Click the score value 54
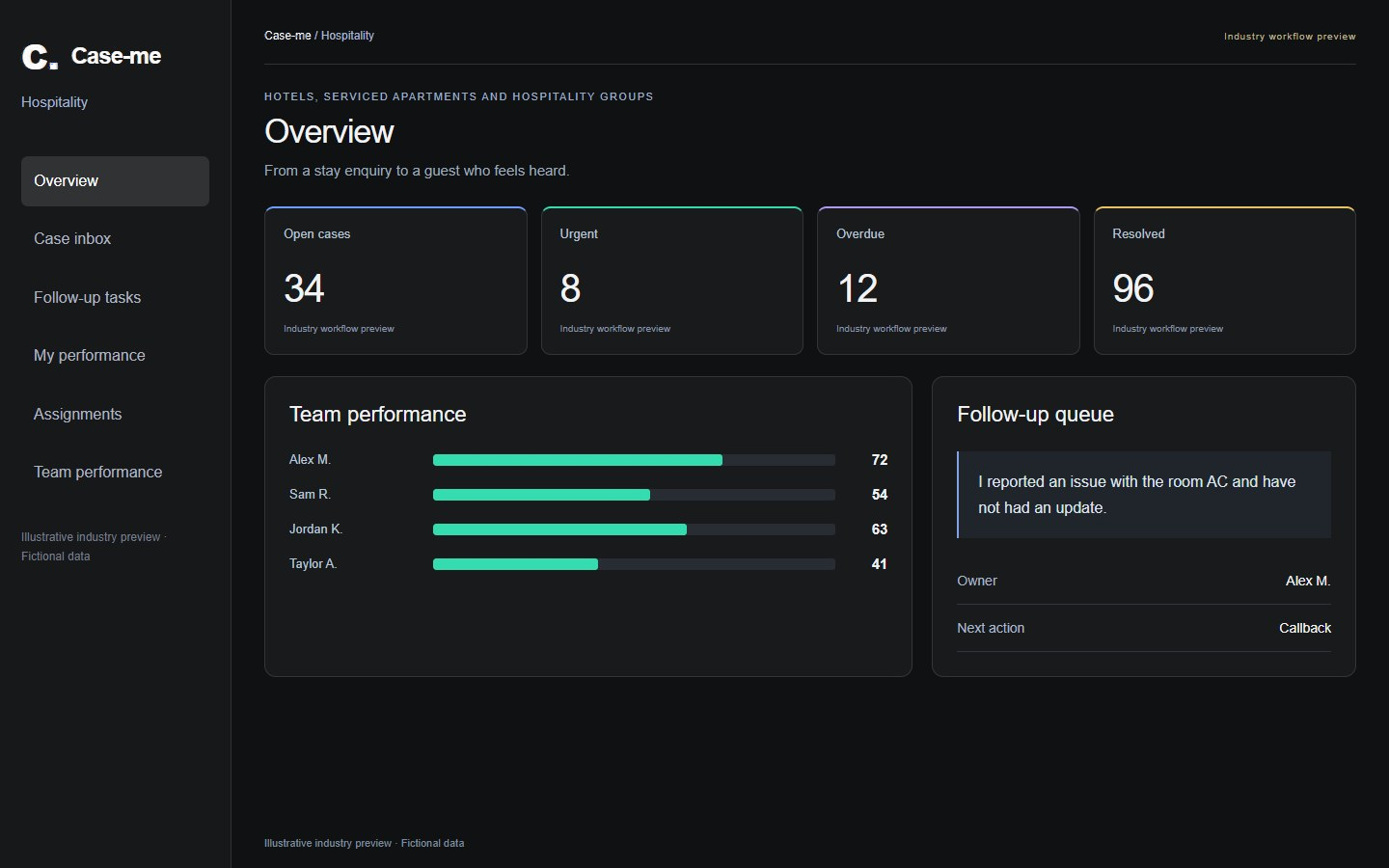 coord(879,495)
